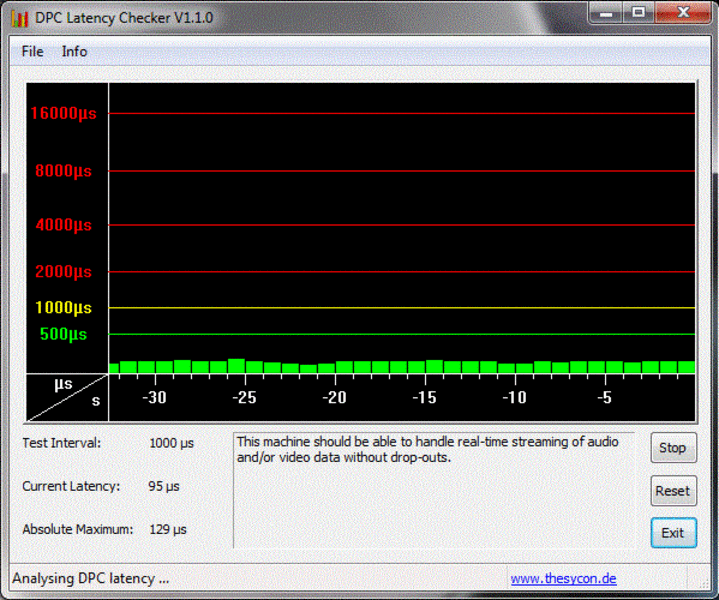The image size is (719, 600).
Task: Click the 'Analysing DPC latency' status bar text
Action: click(91, 578)
